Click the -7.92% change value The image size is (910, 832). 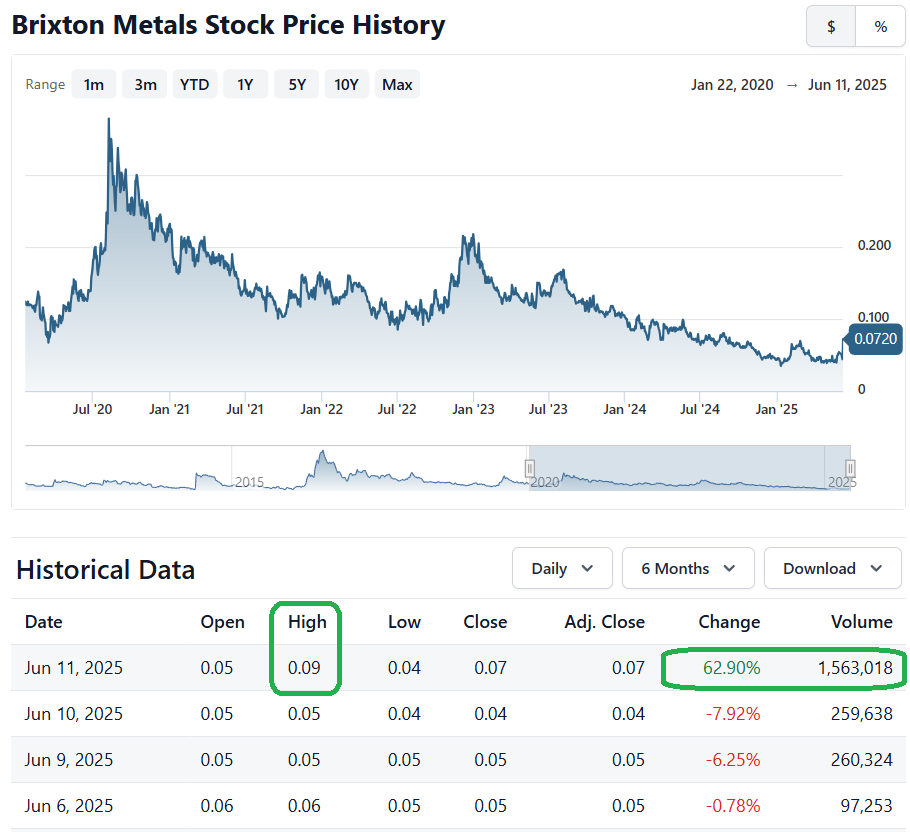pos(733,714)
